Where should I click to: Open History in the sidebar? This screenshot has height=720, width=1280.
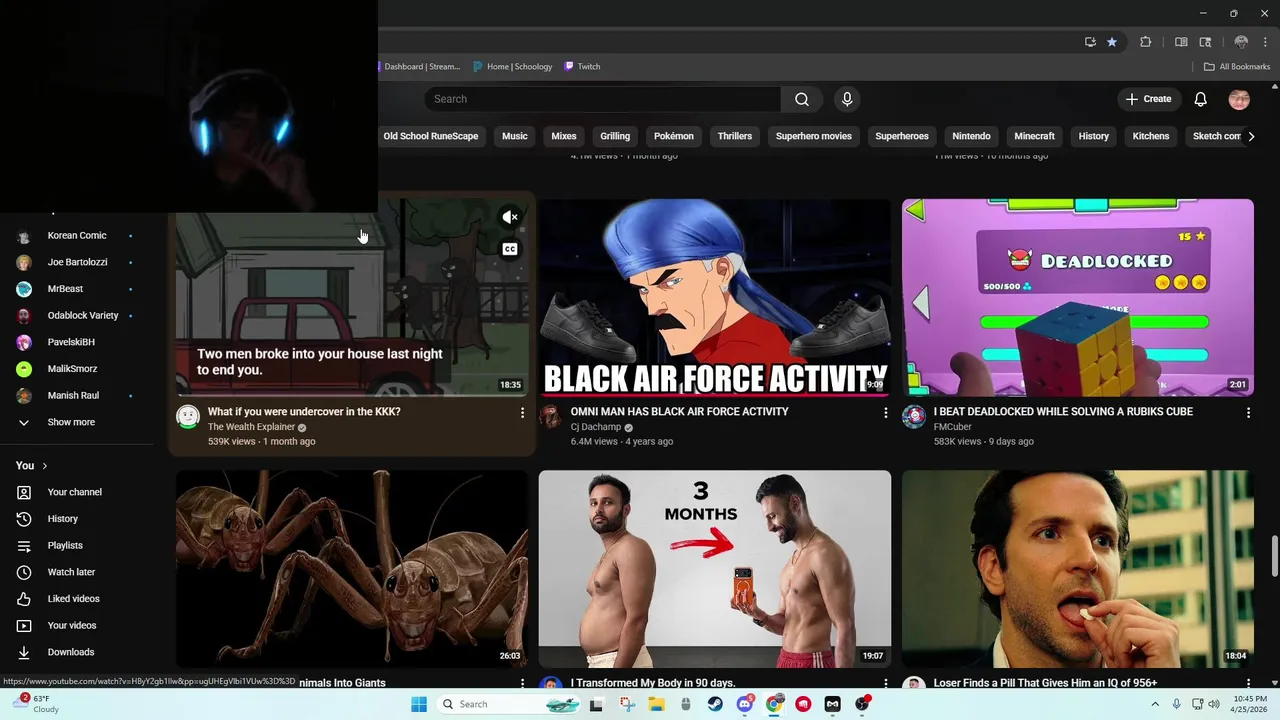[63, 519]
